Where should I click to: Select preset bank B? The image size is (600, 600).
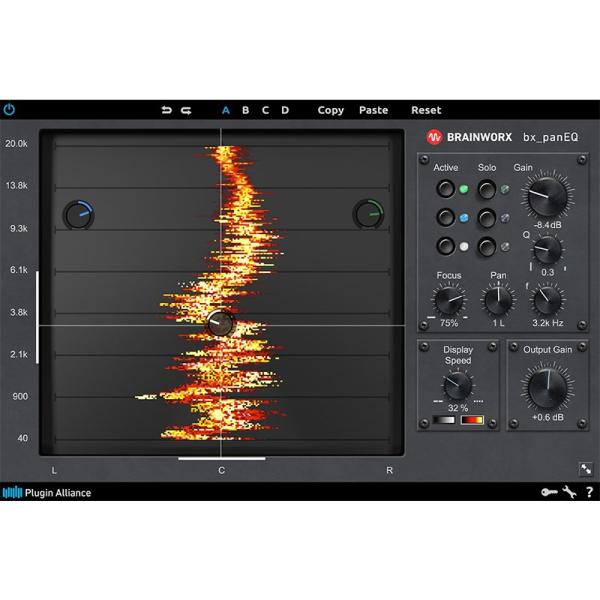pos(246,110)
